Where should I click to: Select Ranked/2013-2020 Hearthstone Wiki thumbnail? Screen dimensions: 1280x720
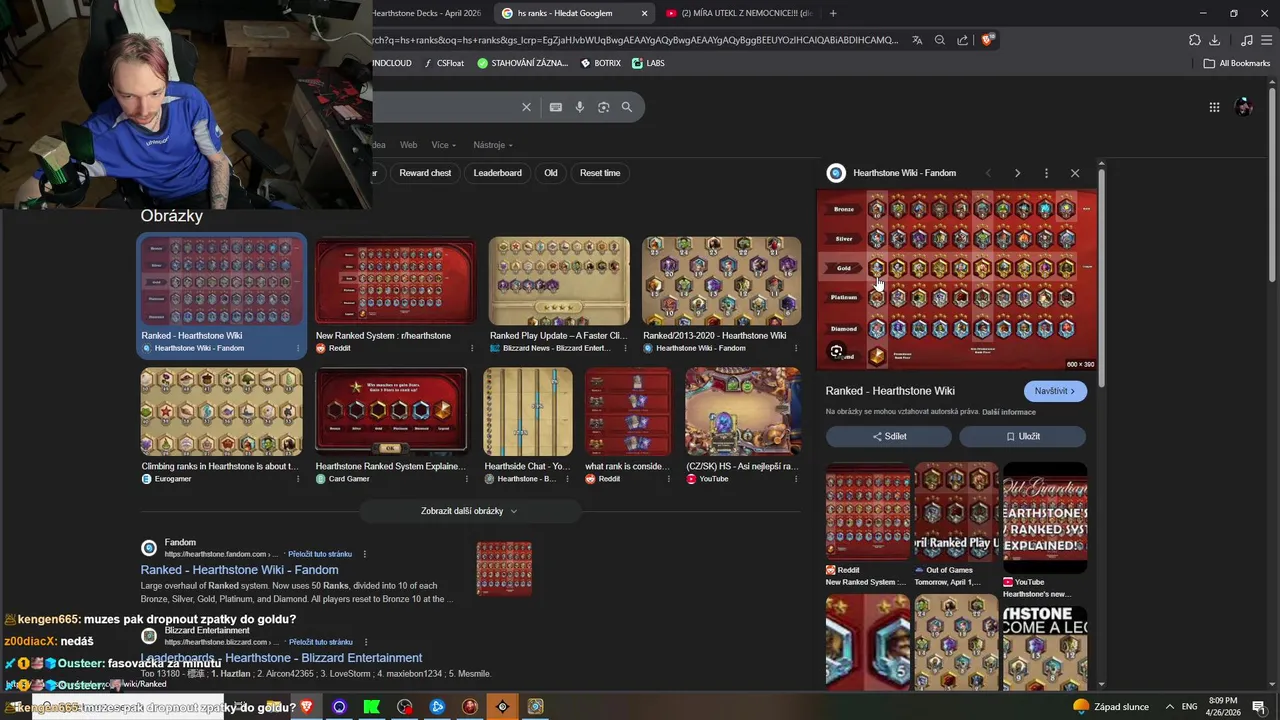(721, 281)
